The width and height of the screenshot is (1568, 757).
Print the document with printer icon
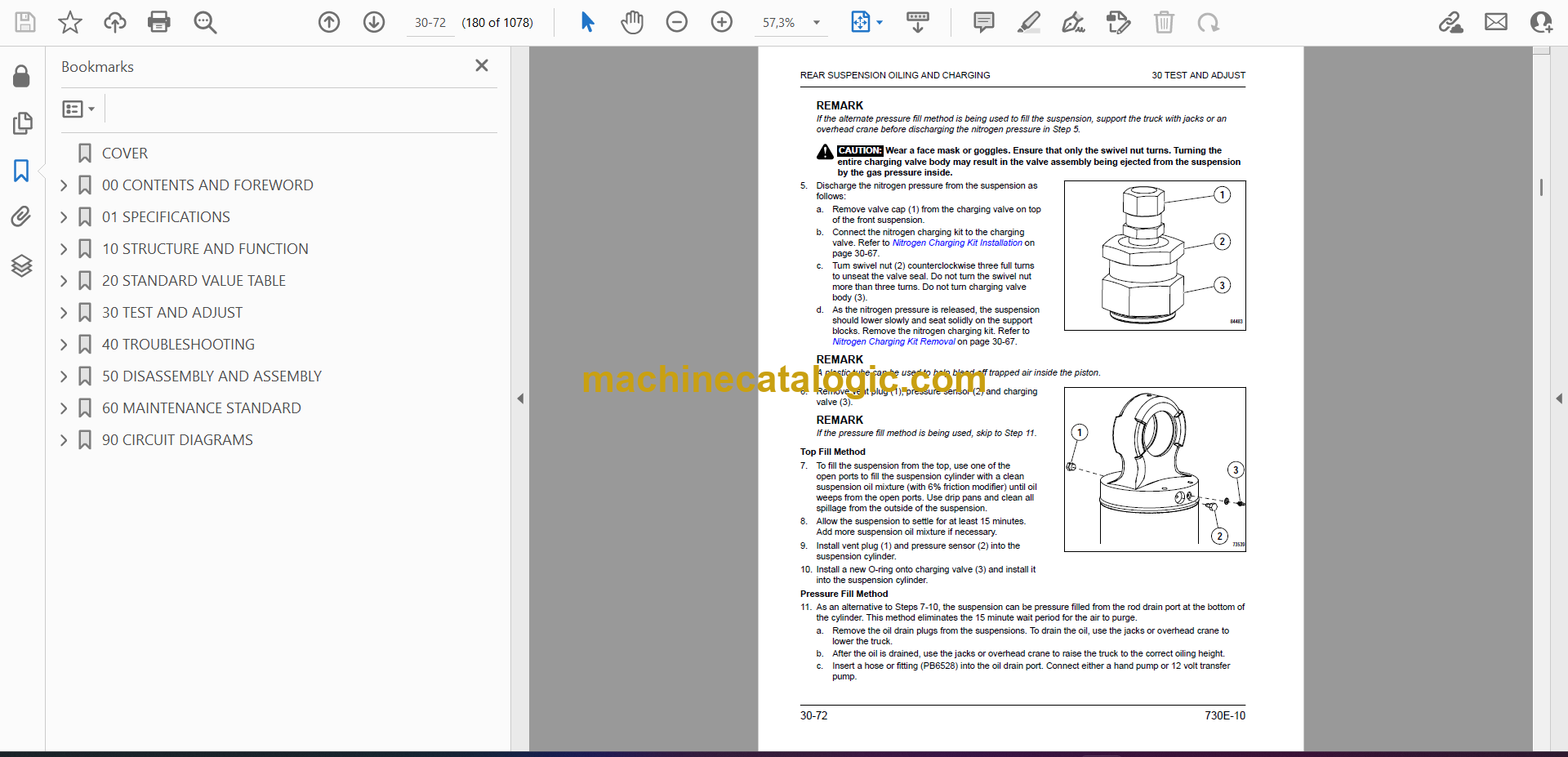(x=159, y=22)
